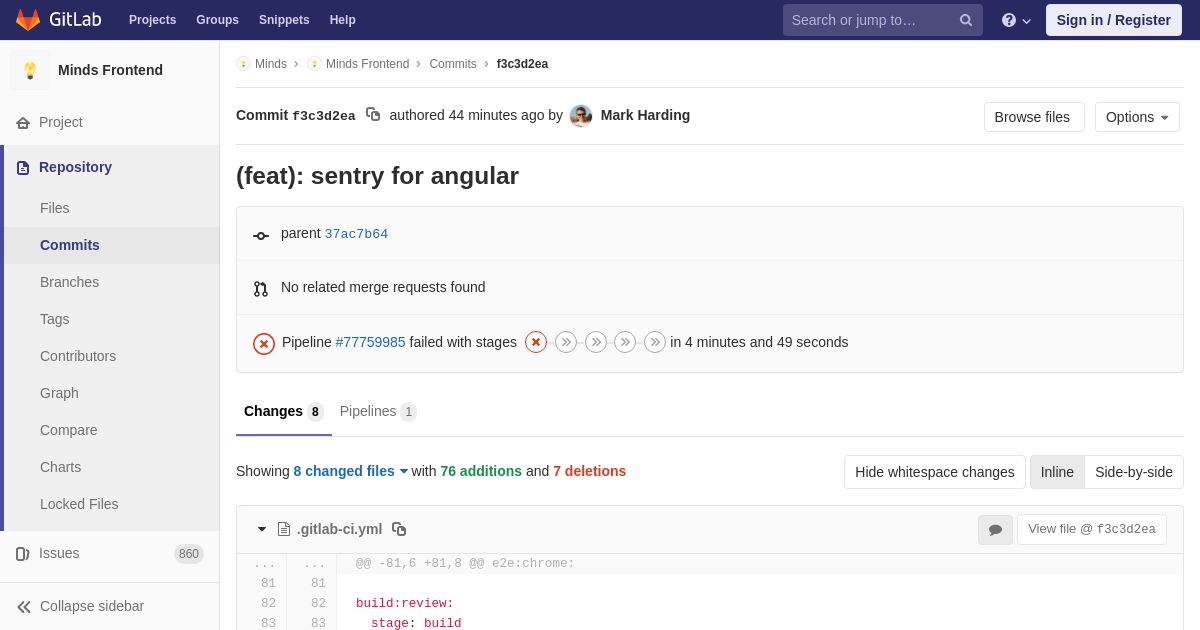Toggle comments for the .gitlab-ci.yml file
The height and width of the screenshot is (630, 1200).
(x=995, y=530)
